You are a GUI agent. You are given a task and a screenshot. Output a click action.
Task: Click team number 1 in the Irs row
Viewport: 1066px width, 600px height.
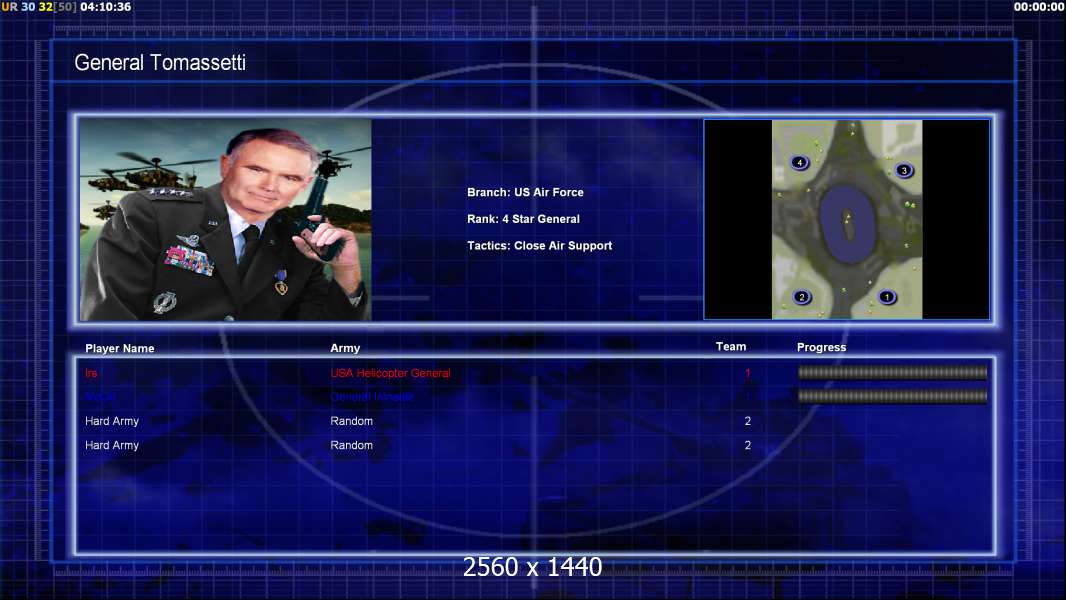point(748,373)
